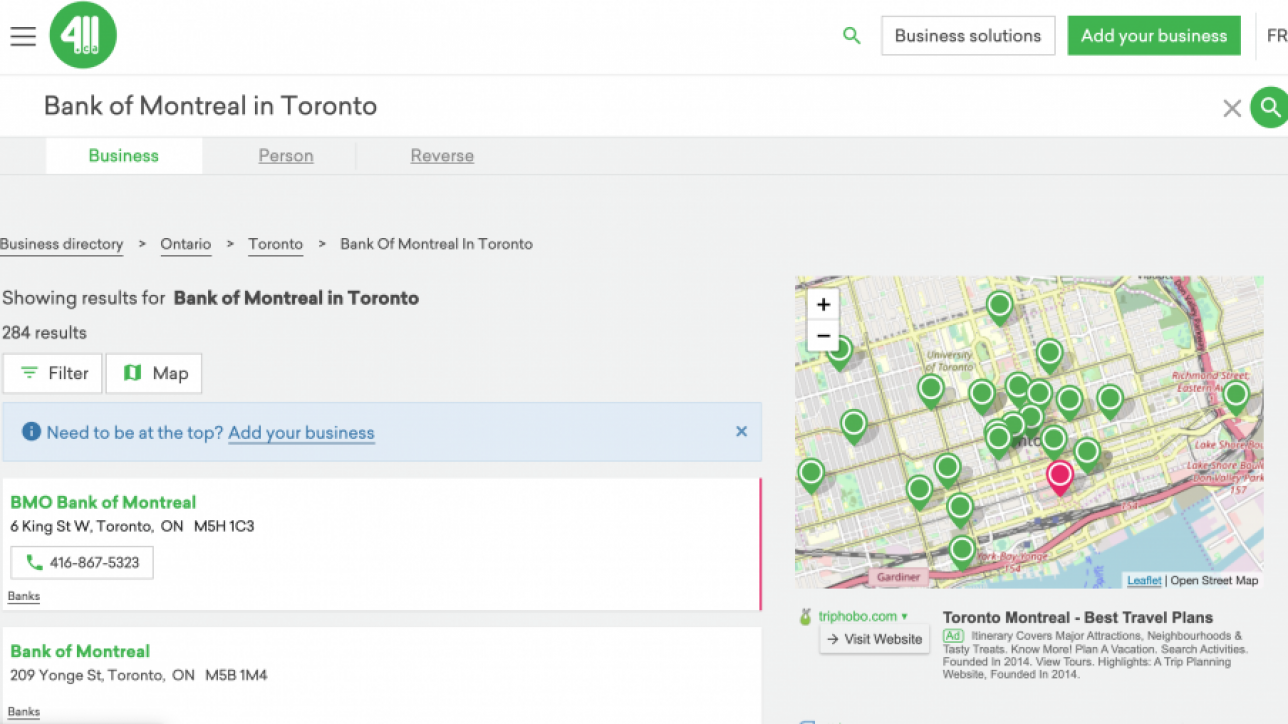Select the Business search tab
This screenshot has height=724, width=1288.
(x=124, y=156)
